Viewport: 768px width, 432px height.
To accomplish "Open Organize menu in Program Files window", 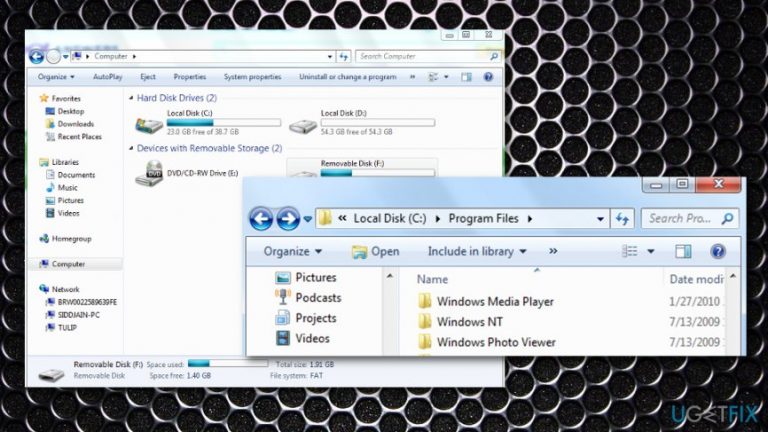I will 292,251.
